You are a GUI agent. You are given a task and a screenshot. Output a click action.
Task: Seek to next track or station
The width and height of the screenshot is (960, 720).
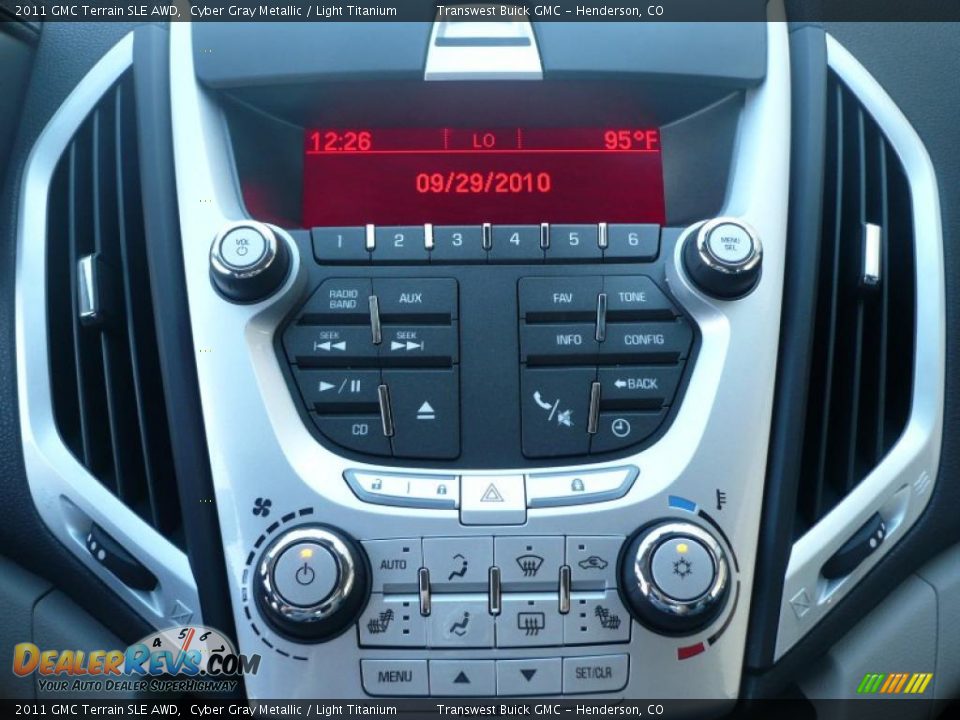[x=418, y=343]
